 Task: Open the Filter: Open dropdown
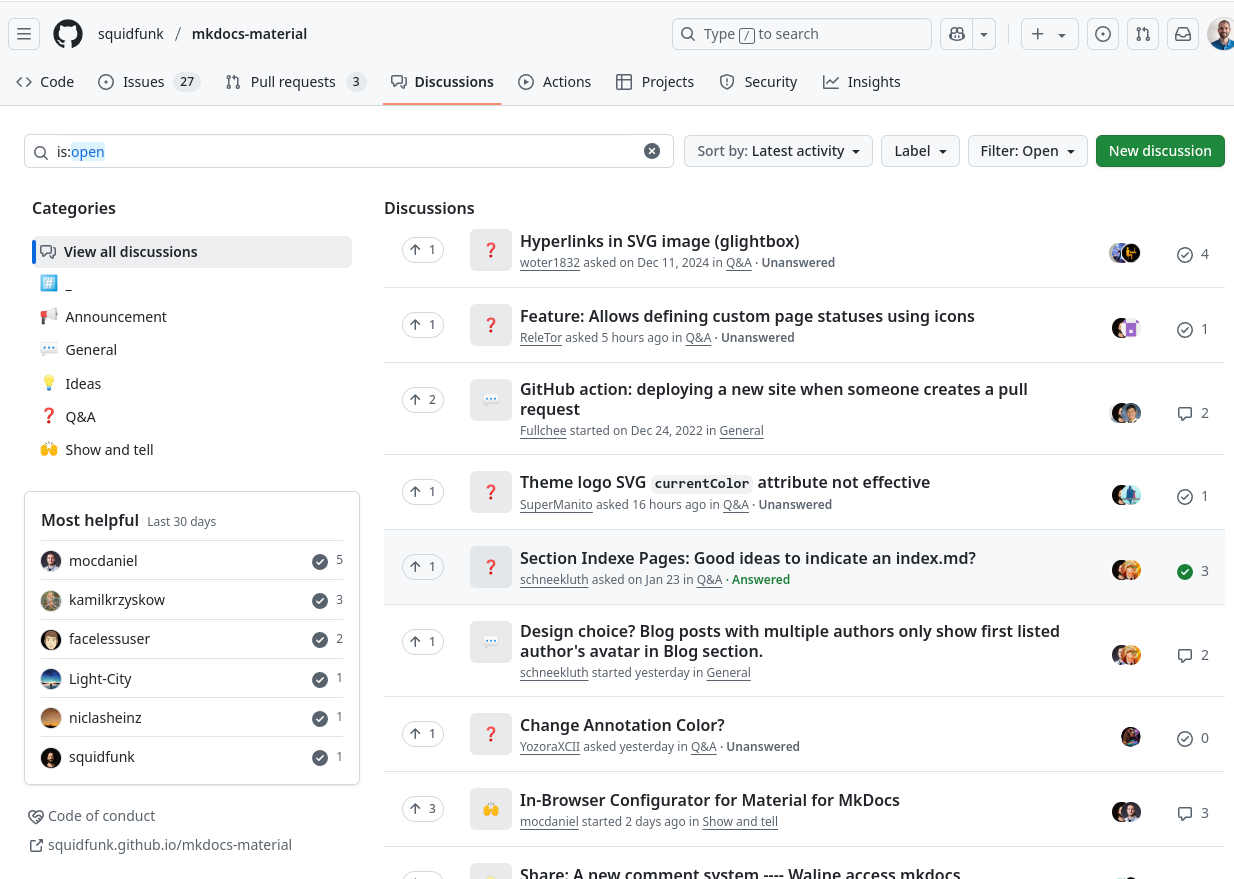tap(1027, 151)
